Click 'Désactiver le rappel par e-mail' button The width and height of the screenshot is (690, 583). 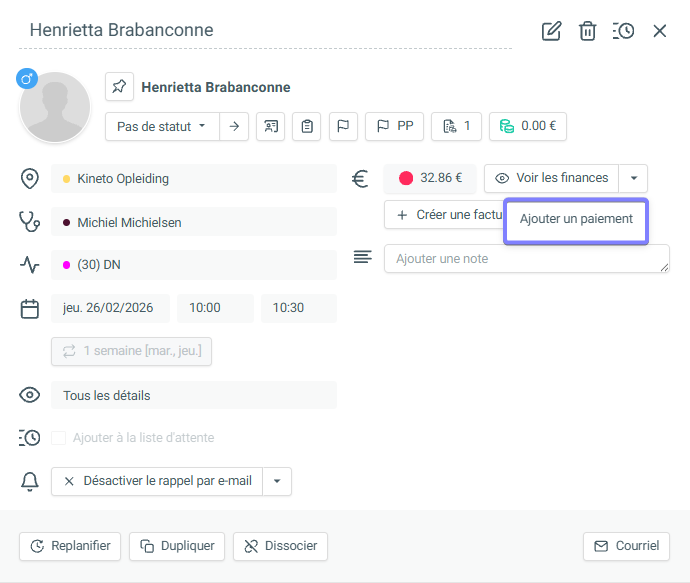click(x=157, y=481)
